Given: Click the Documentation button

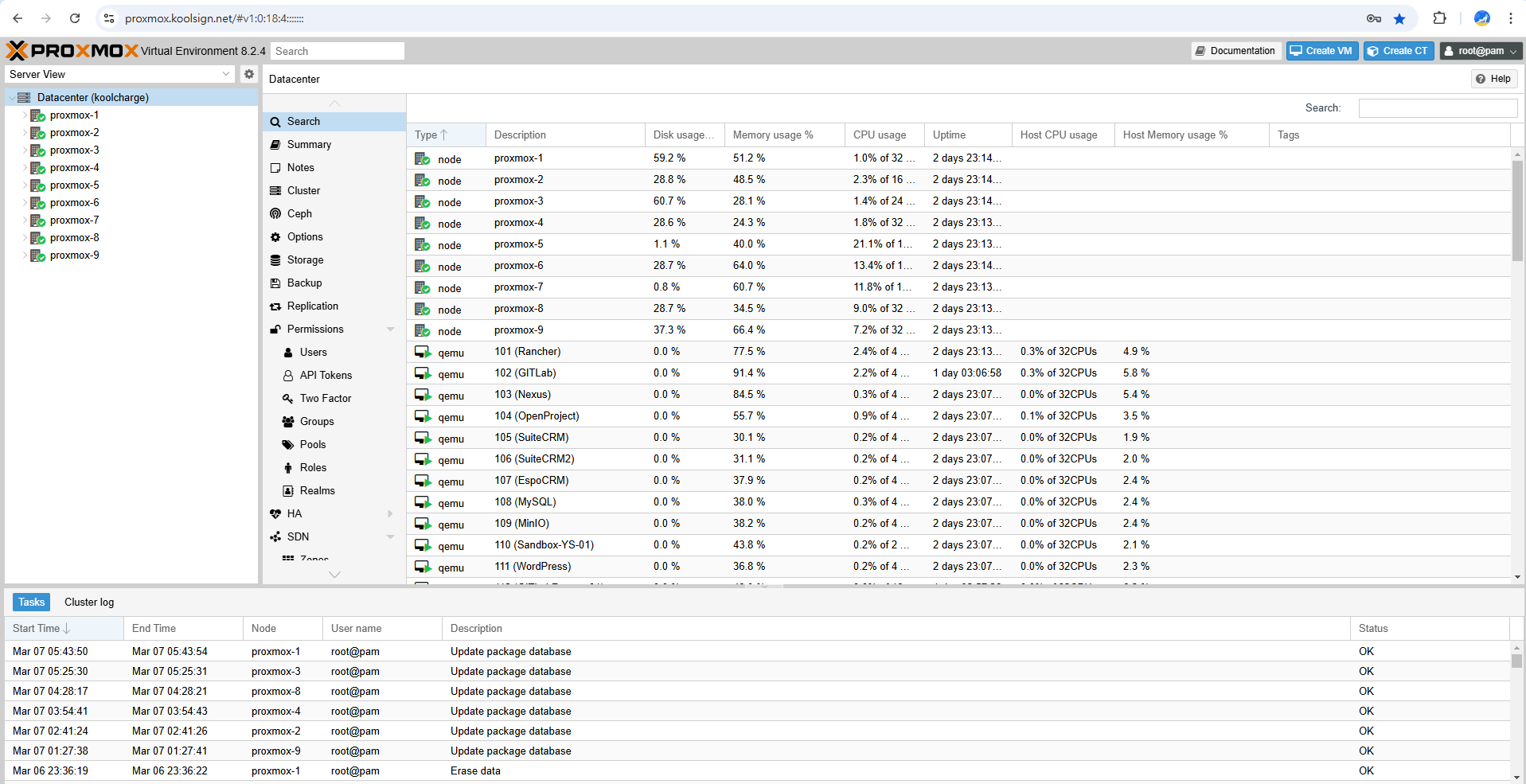Looking at the screenshot, I should [1236, 51].
